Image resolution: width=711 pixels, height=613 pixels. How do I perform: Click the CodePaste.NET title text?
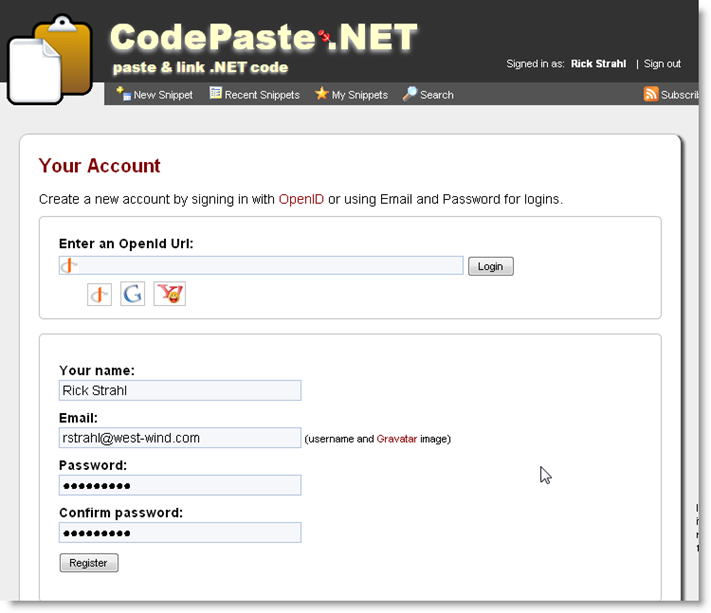click(x=263, y=37)
